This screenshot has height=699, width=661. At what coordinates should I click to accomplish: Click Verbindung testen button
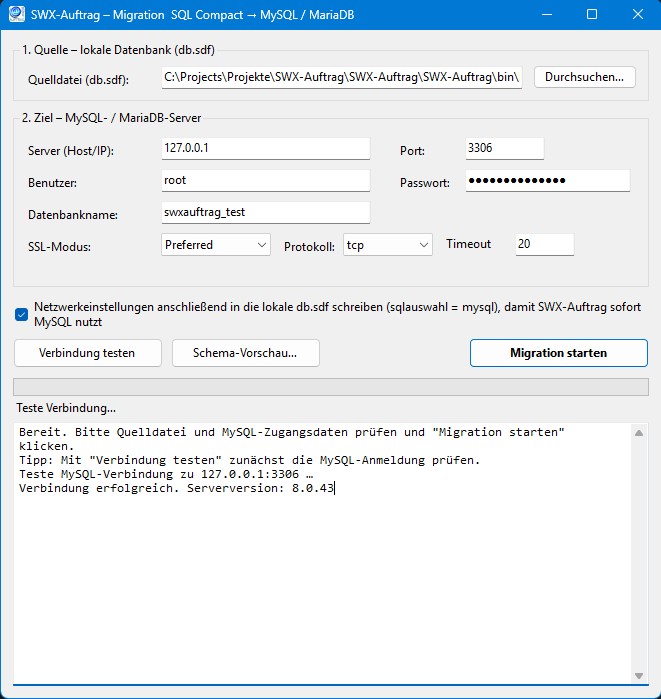coord(87,353)
